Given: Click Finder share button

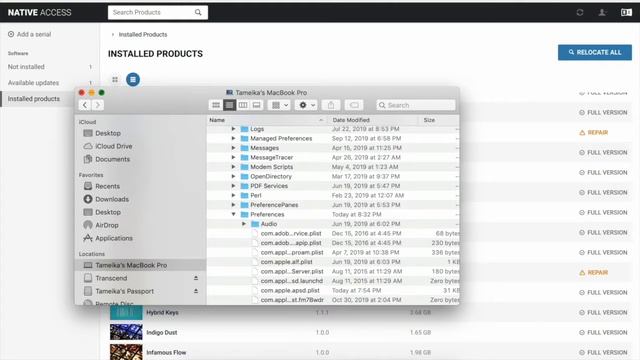Looking at the screenshot, I should (331, 105).
